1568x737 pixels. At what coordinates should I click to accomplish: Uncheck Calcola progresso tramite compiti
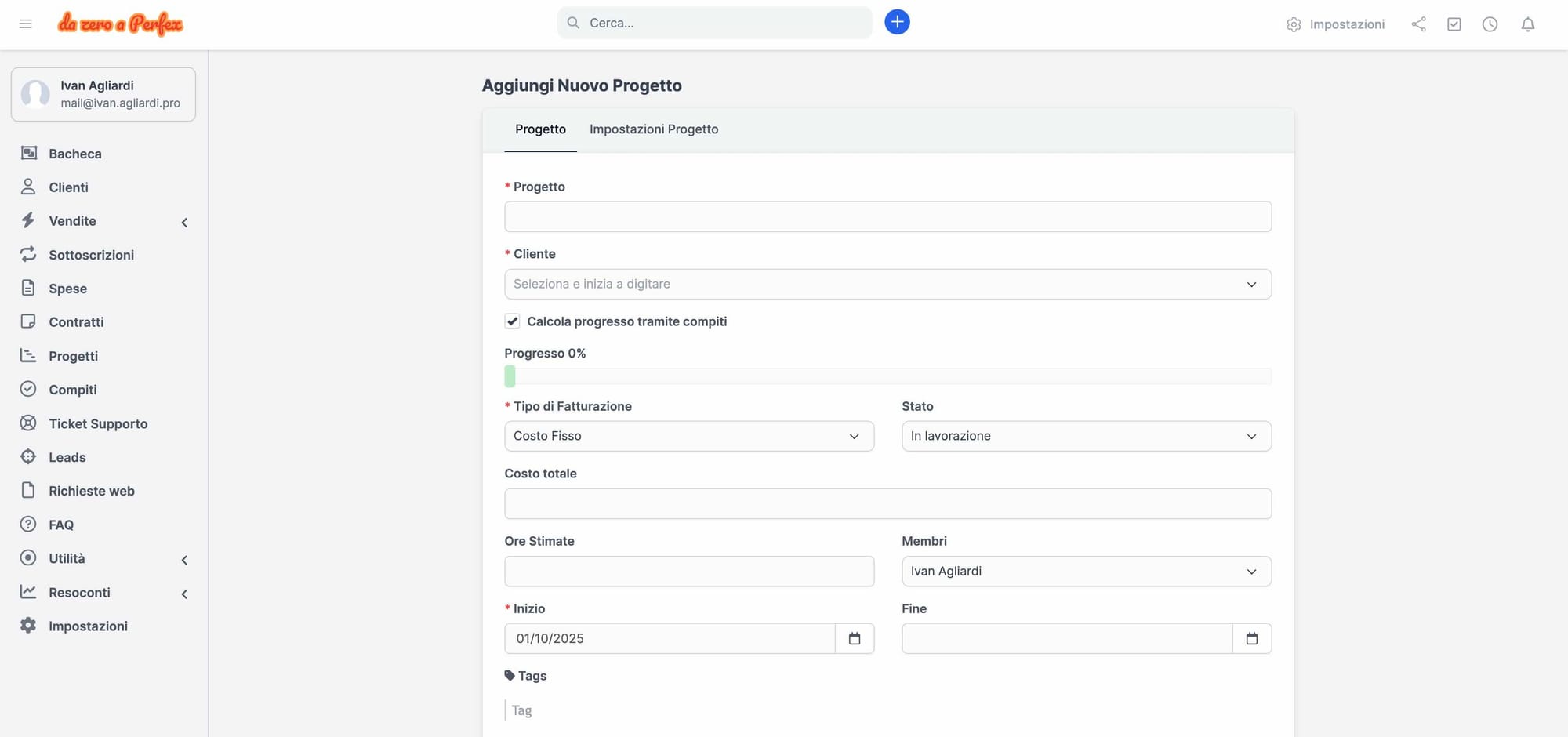pos(512,321)
